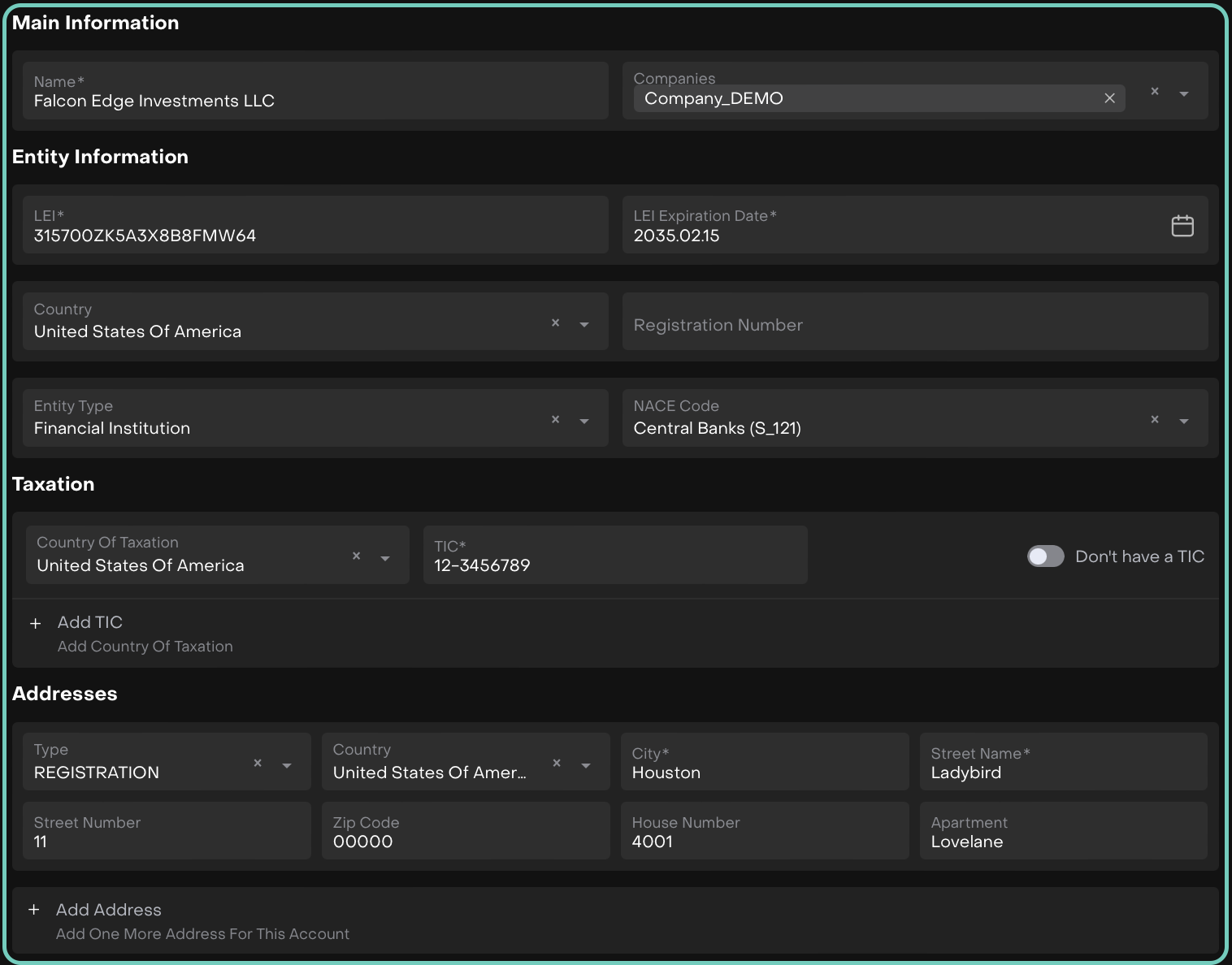Viewport: 1232px width, 965px height.
Task: Enable the "Don't have a TIC" toggle
Action: [1045, 556]
